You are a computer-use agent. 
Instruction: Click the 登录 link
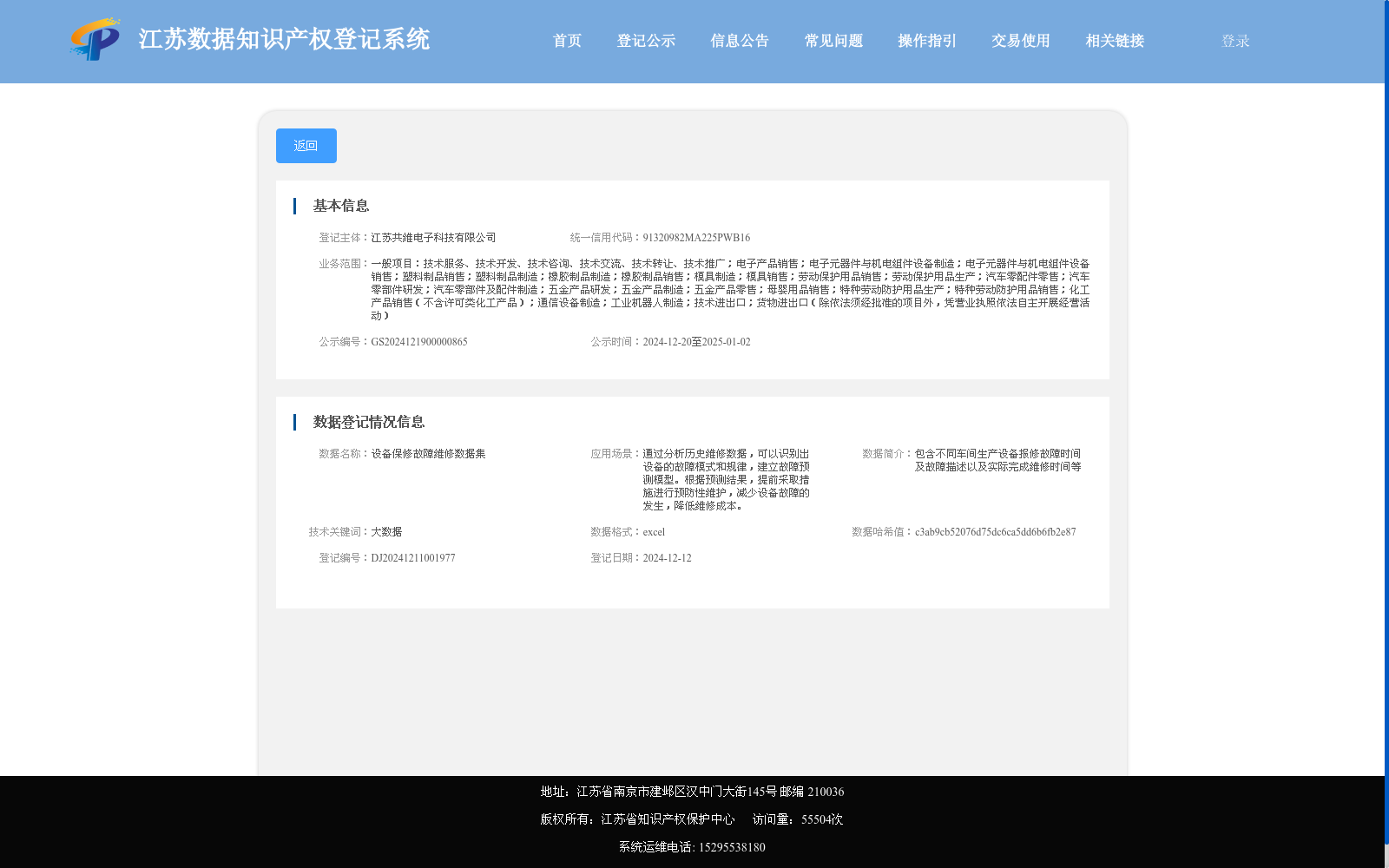pos(1235,41)
